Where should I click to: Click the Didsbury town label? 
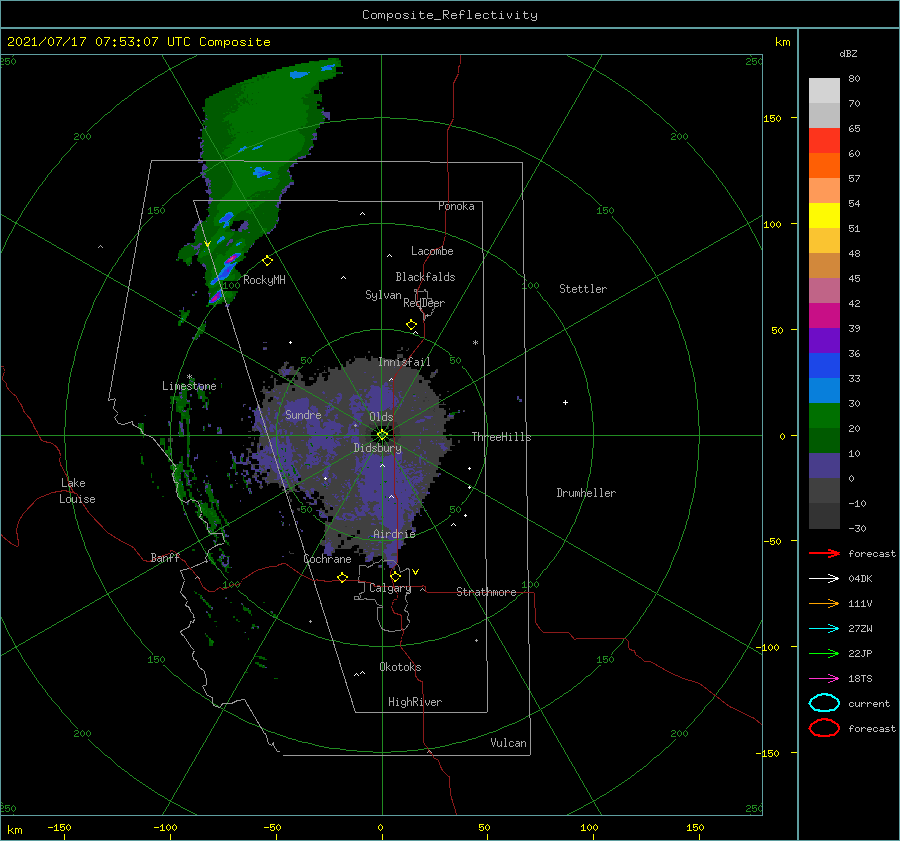tap(377, 448)
